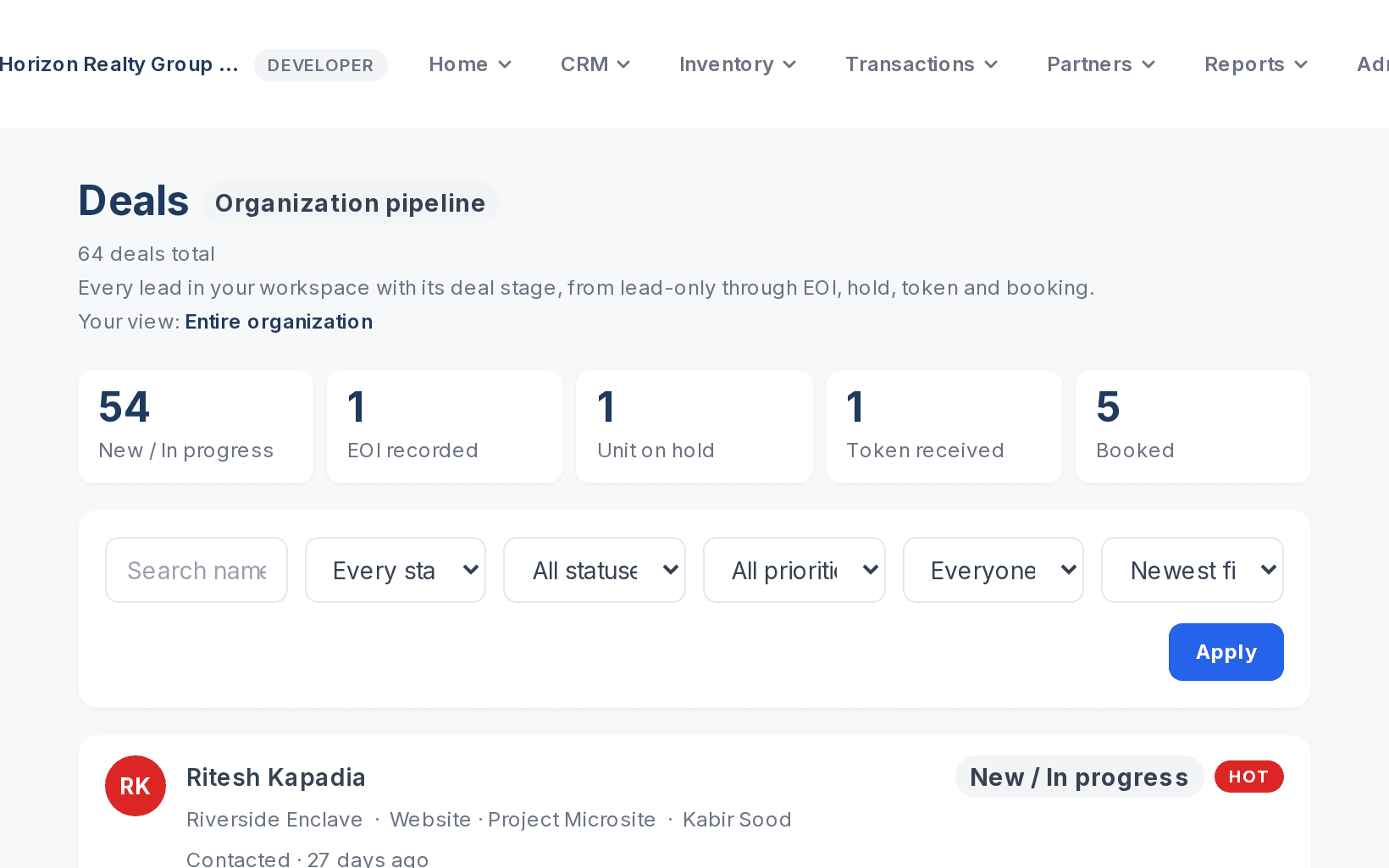The image size is (1389, 868).
Task: Open the Newest first sort dropdown
Action: point(1193,570)
